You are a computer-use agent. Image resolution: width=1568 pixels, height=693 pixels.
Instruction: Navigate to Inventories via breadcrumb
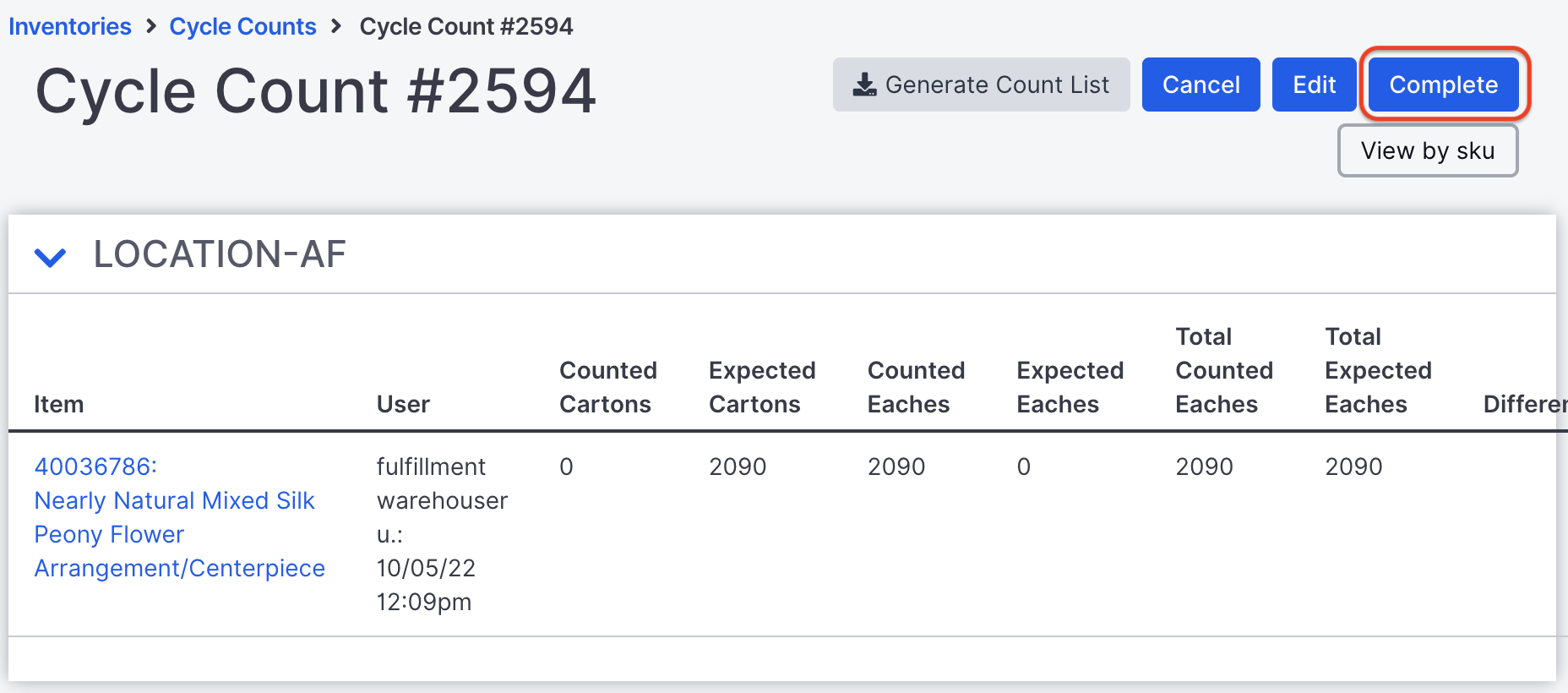[x=69, y=26]
